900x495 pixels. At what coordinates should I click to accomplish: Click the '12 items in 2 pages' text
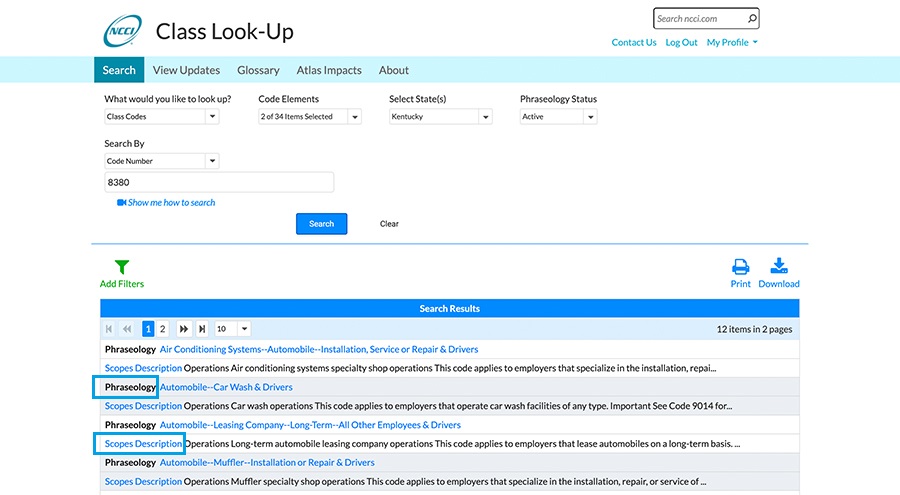coord(754,329)
